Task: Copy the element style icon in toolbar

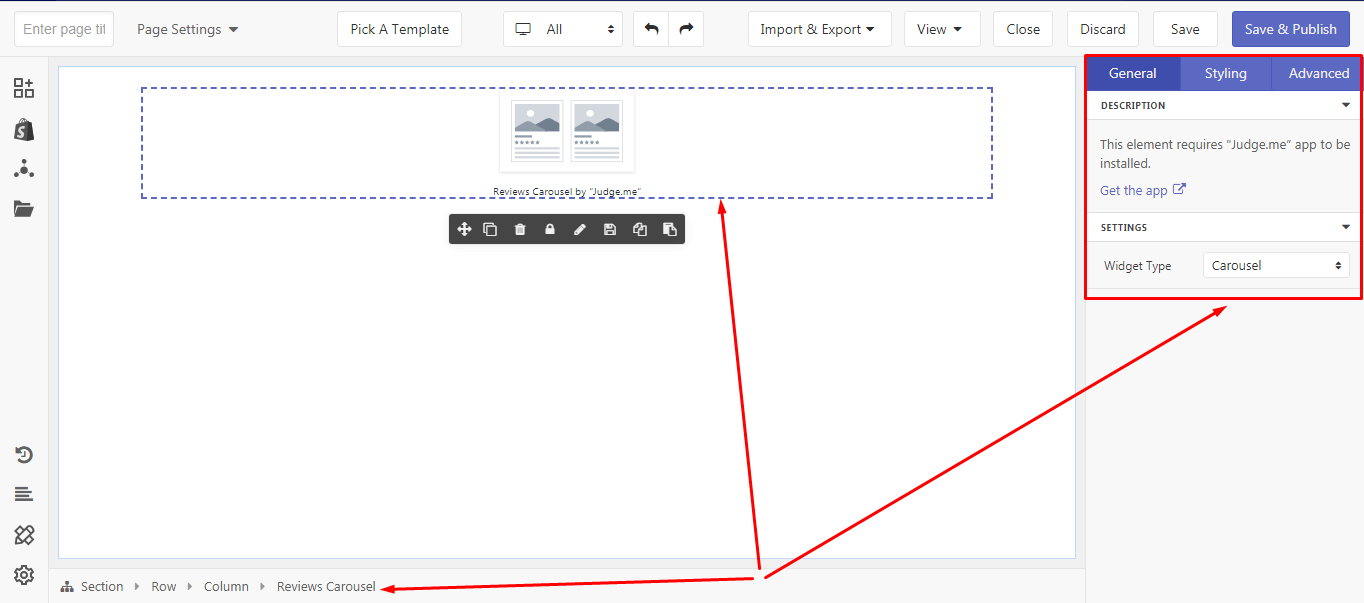Action: [x=640, y=229]
